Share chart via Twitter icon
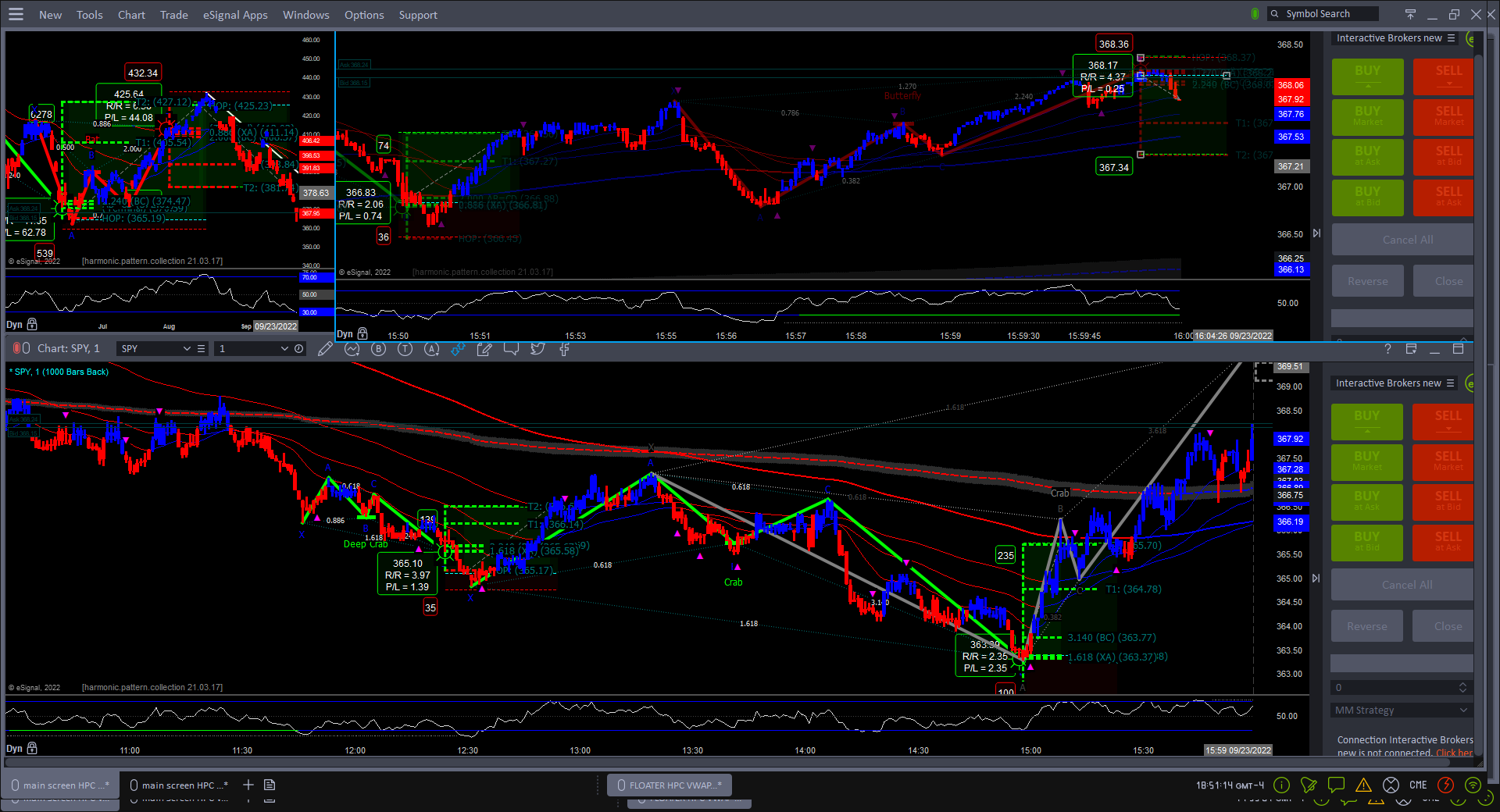Image resolution: width=1500 pixels, height=812 pixels. click(x=537, y=349)
